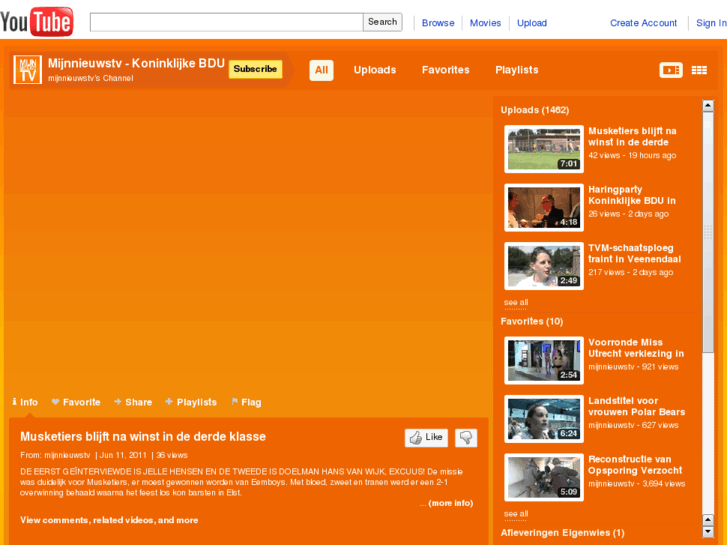
Task: Expand description via more info link
Action: [x=451, y=503]
